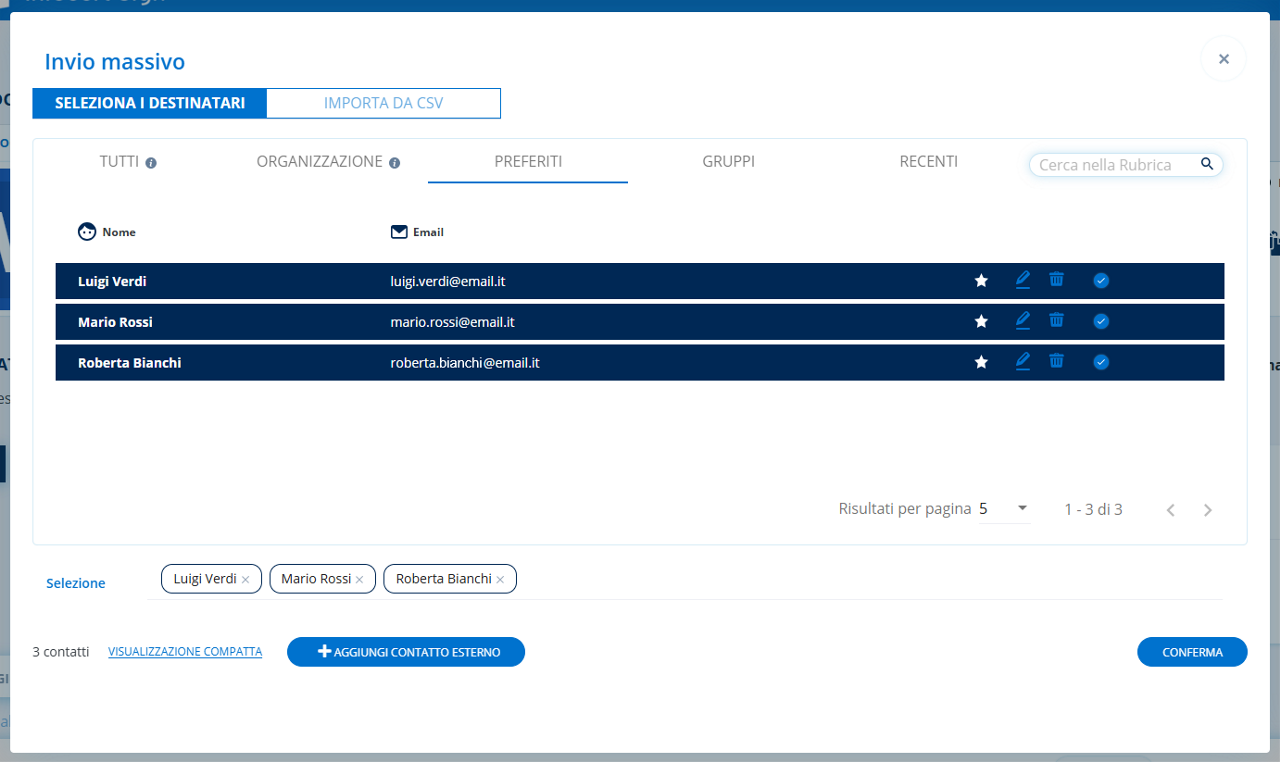The image size is (1280, 762).
Task: Open Risultati per pagina dropdown
Action: [1004, 509]
